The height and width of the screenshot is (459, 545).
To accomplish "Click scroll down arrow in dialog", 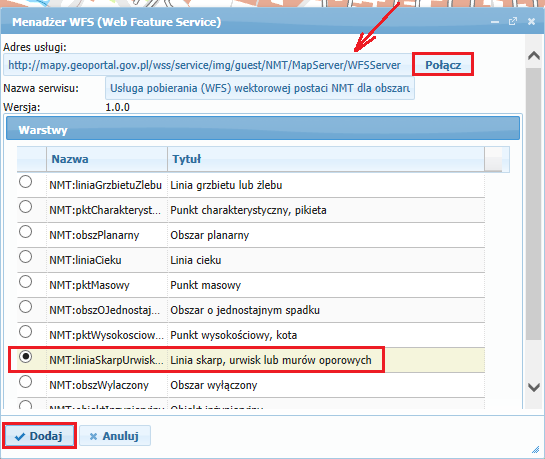I will point(534,387).
